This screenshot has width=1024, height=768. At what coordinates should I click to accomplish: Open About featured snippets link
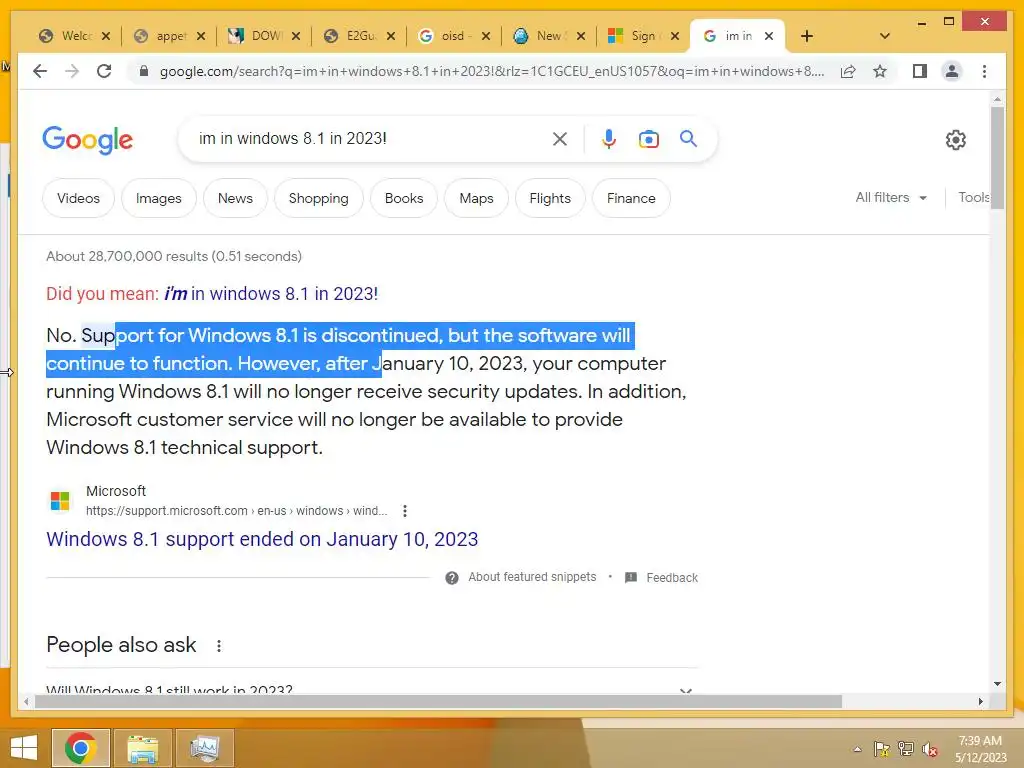coord(532,577)
